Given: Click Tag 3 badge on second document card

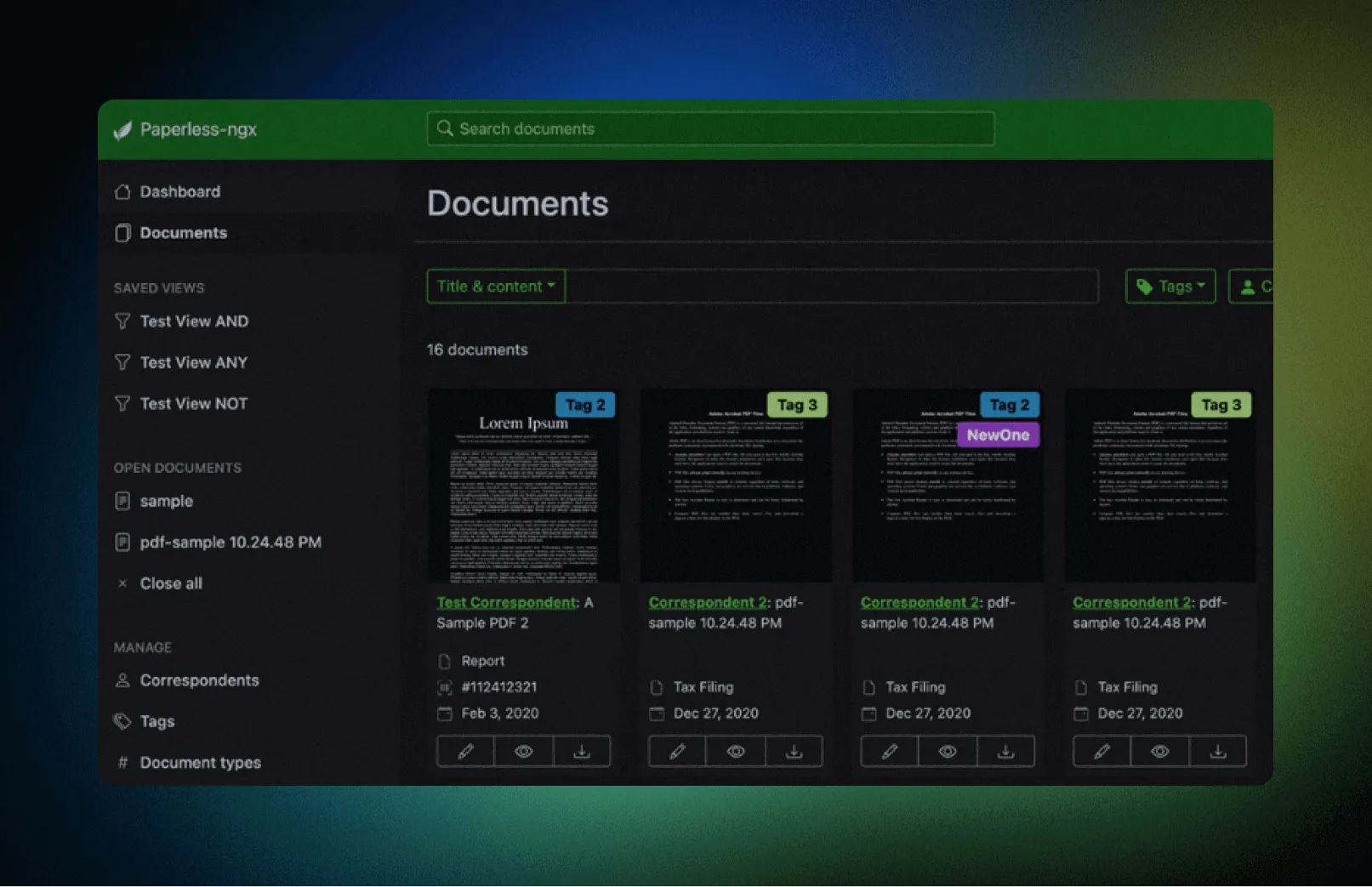Looking at the screenshot, I should pos(797,405).
